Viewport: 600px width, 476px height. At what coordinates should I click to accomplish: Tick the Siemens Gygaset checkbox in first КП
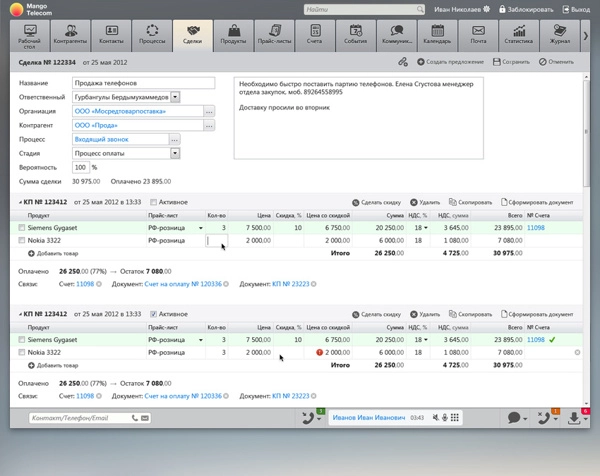(22, 228)
